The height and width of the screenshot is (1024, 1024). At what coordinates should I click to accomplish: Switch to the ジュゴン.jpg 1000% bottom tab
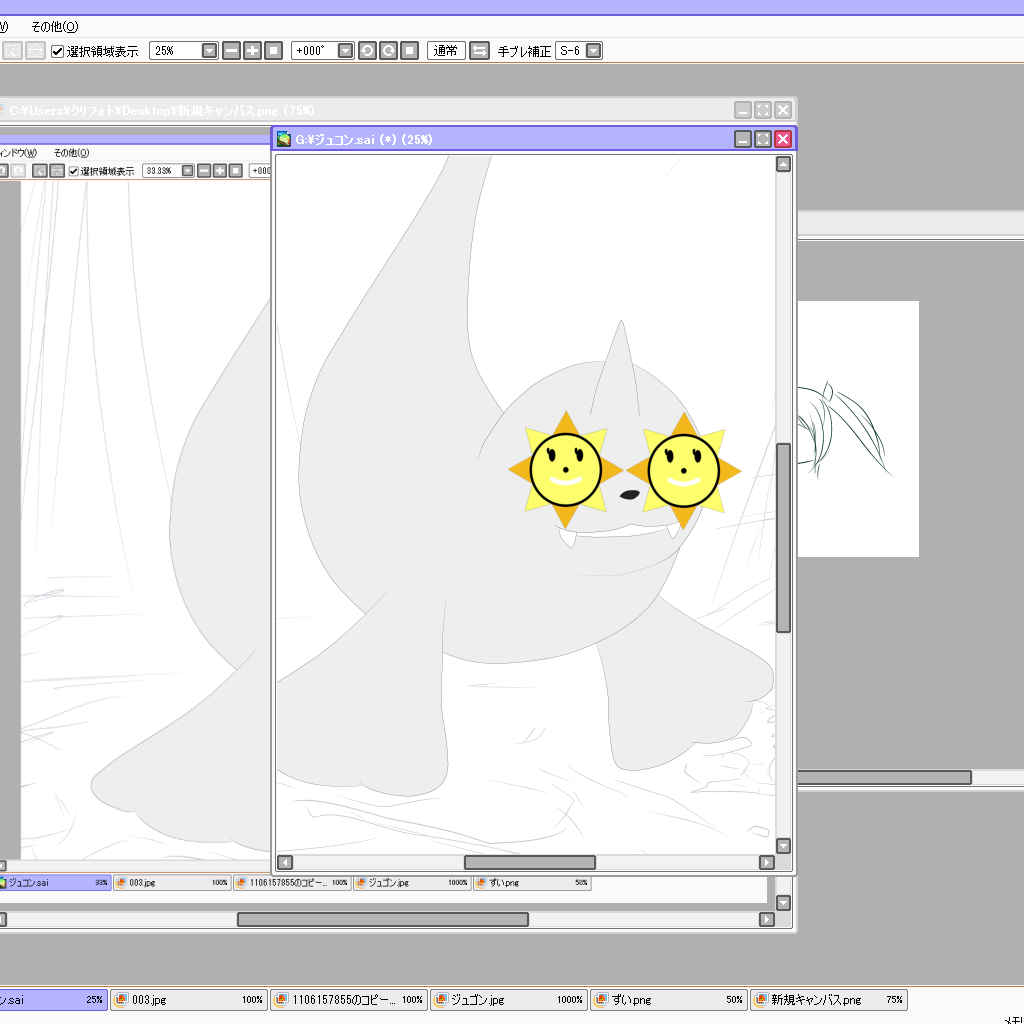pos(509,1000)
